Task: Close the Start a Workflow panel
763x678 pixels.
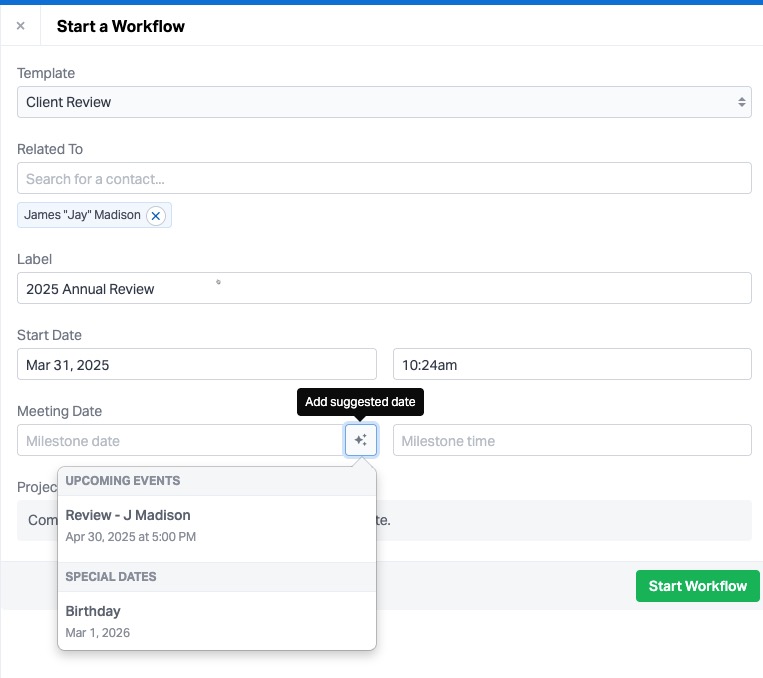Action: (x=20, y=26)
